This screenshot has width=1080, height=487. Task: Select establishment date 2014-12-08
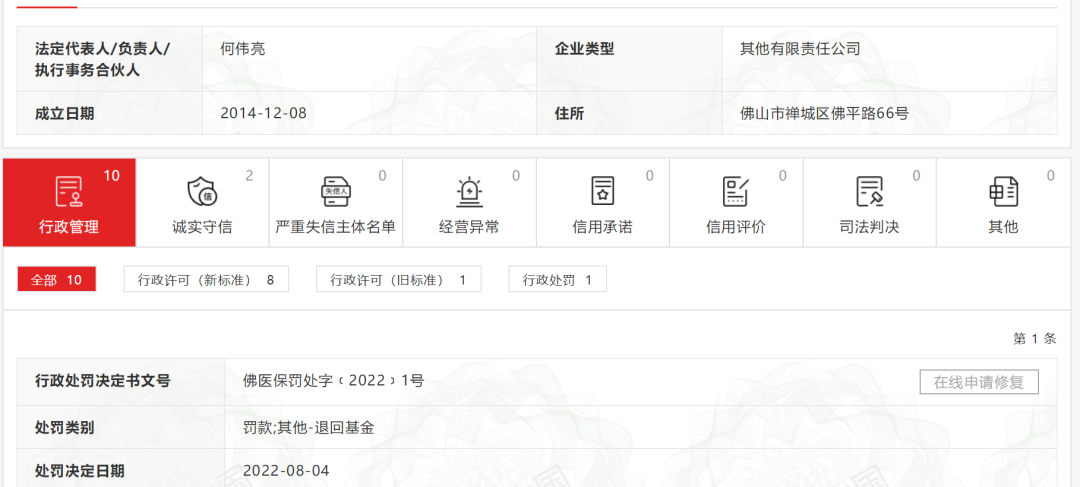(263, 113)
